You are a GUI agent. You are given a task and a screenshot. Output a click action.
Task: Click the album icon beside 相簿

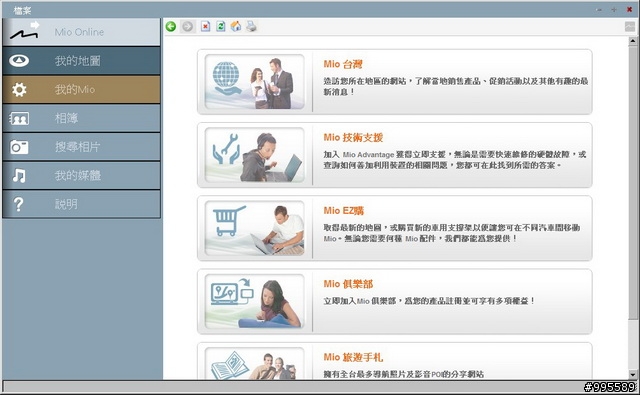click(x=19, y=118)
